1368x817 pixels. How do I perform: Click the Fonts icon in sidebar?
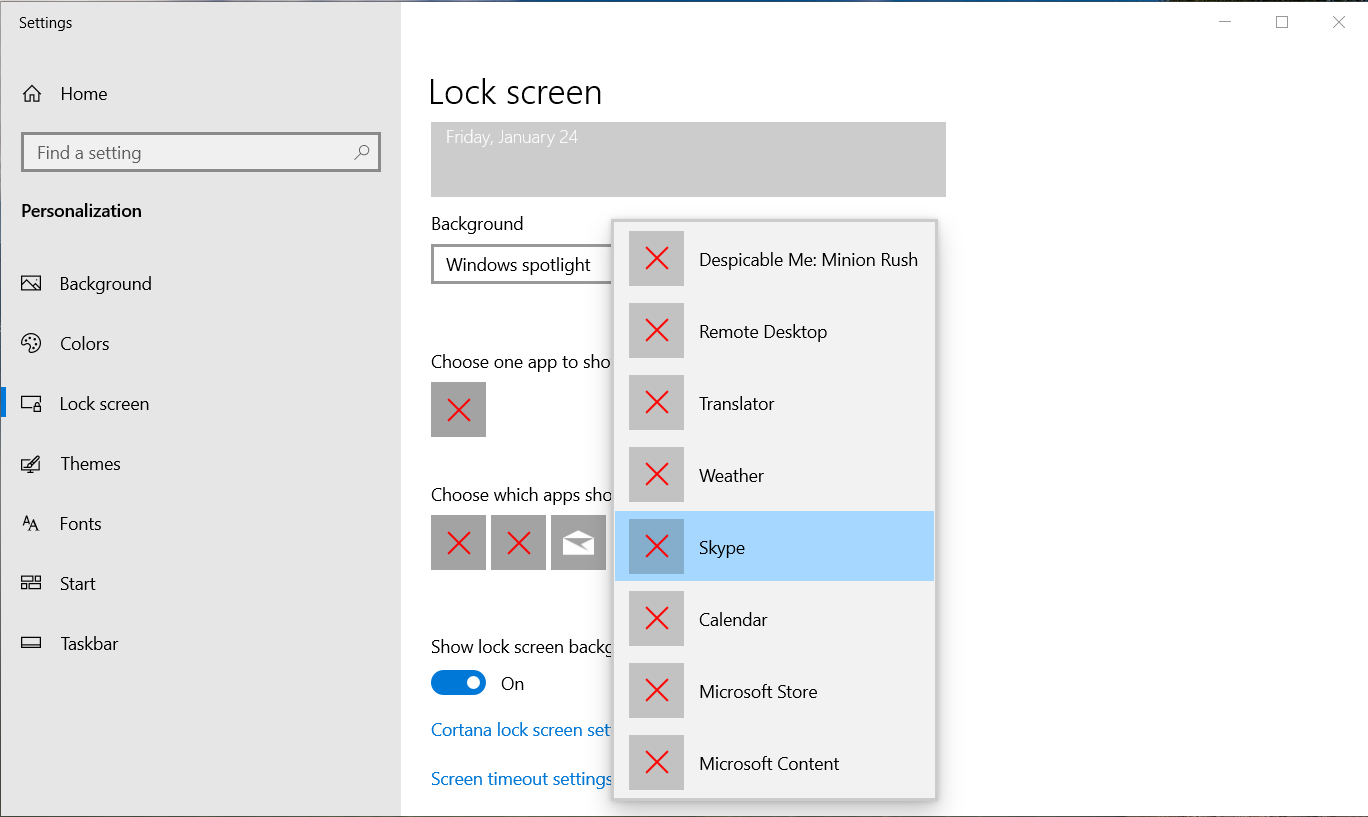[31, 524]
